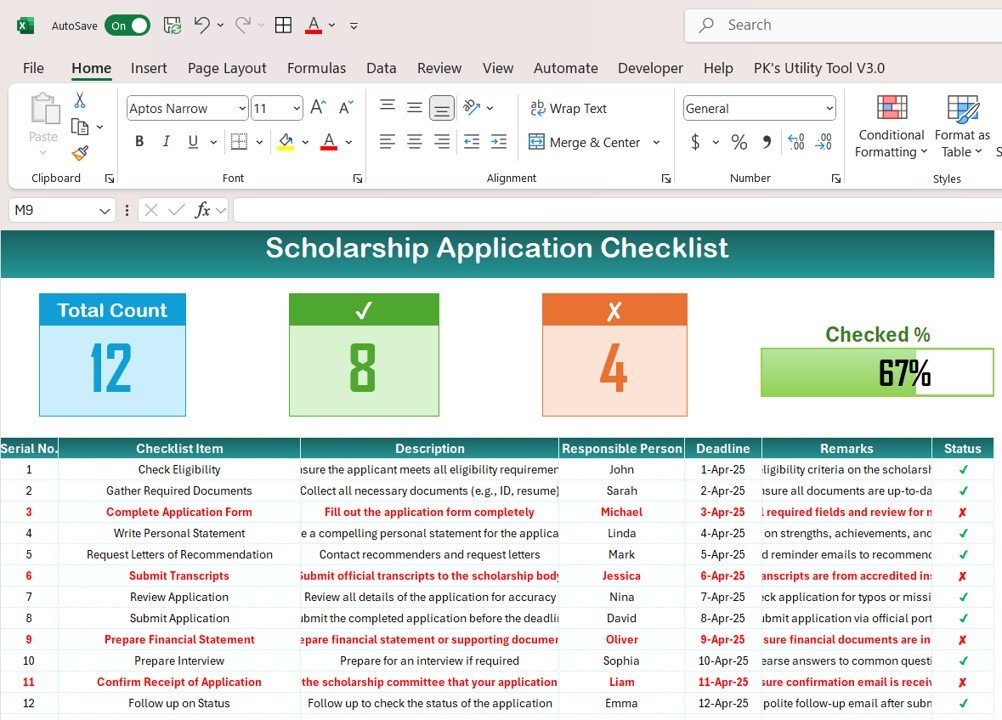This screenshot has height=720, width=1002.
Task: Switch to the Review tab
Action: coord(439,68)
